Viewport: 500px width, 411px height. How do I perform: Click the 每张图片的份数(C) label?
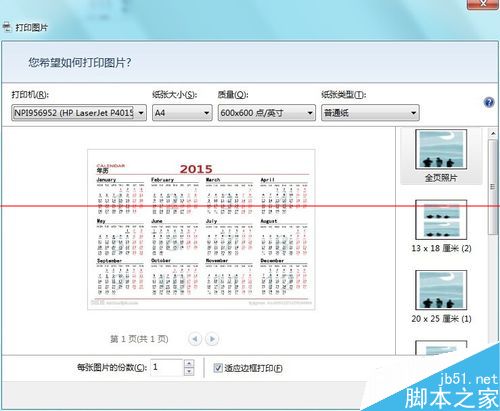click(x=112, y=367)
